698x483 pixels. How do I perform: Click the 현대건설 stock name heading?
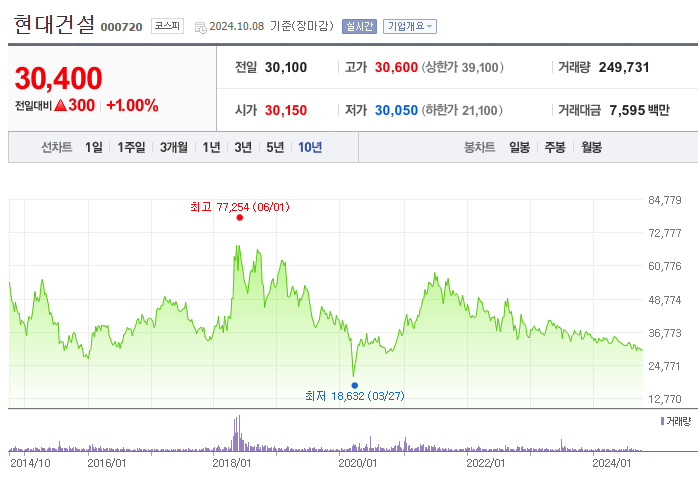click(x=54, y=24)
